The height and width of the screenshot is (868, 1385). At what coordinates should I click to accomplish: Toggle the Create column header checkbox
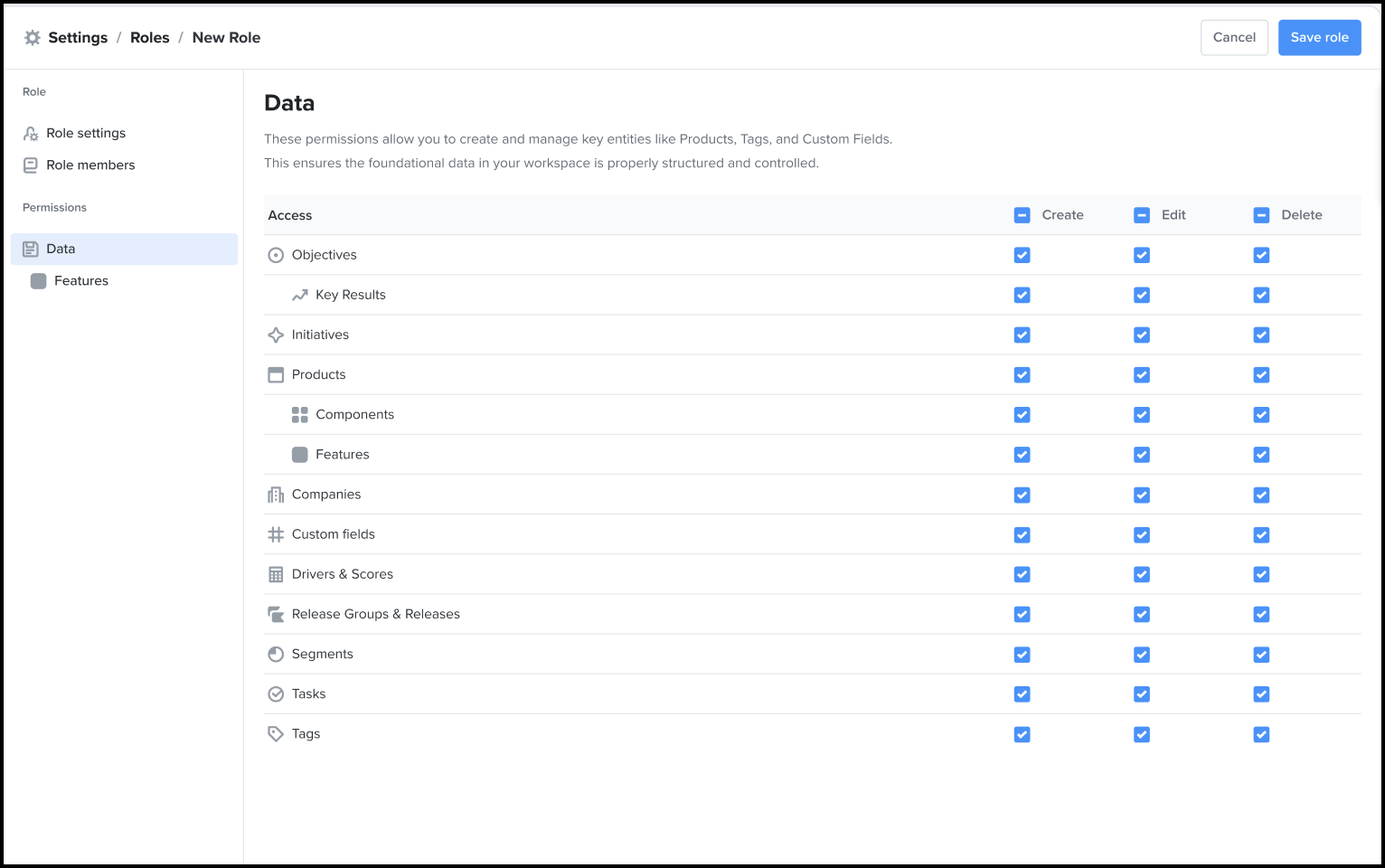pos(1022,215)
